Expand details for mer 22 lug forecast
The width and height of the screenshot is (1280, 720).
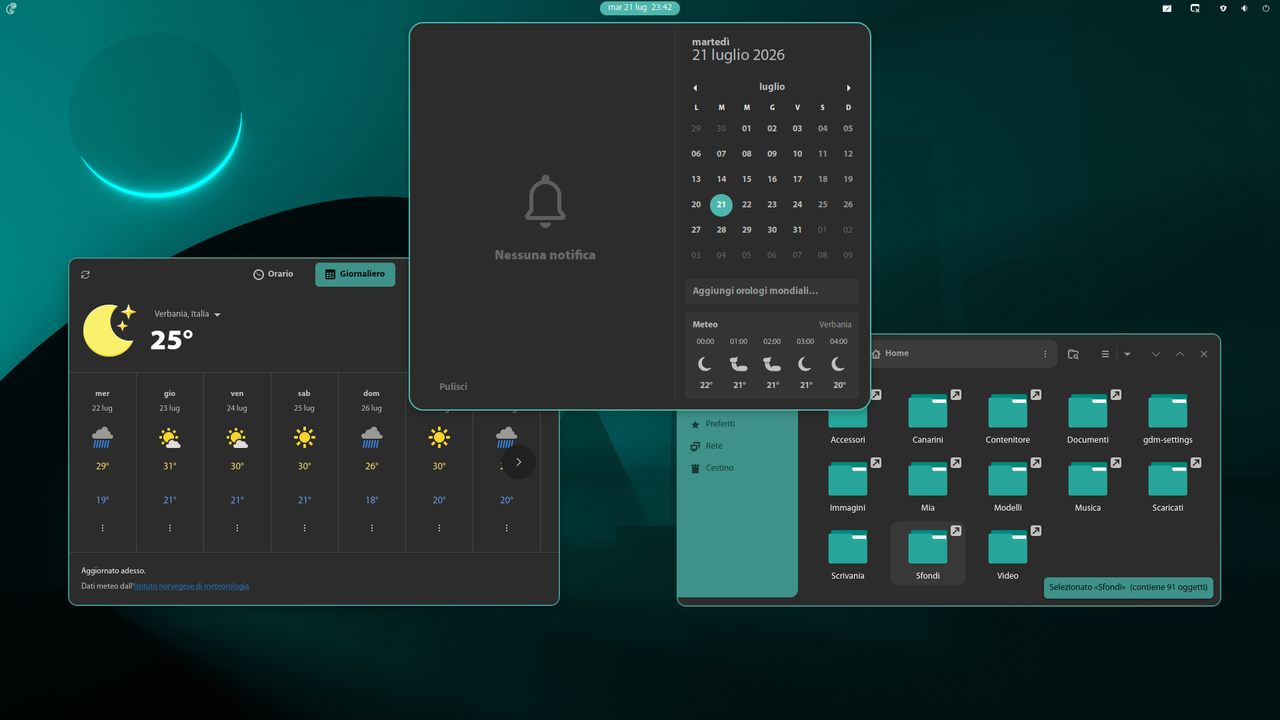[x=102, y=528]
